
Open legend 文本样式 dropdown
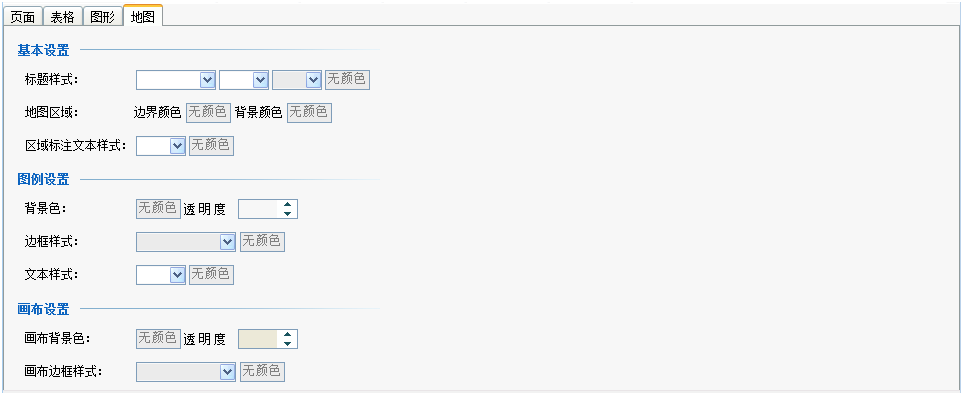coord(161,275)
